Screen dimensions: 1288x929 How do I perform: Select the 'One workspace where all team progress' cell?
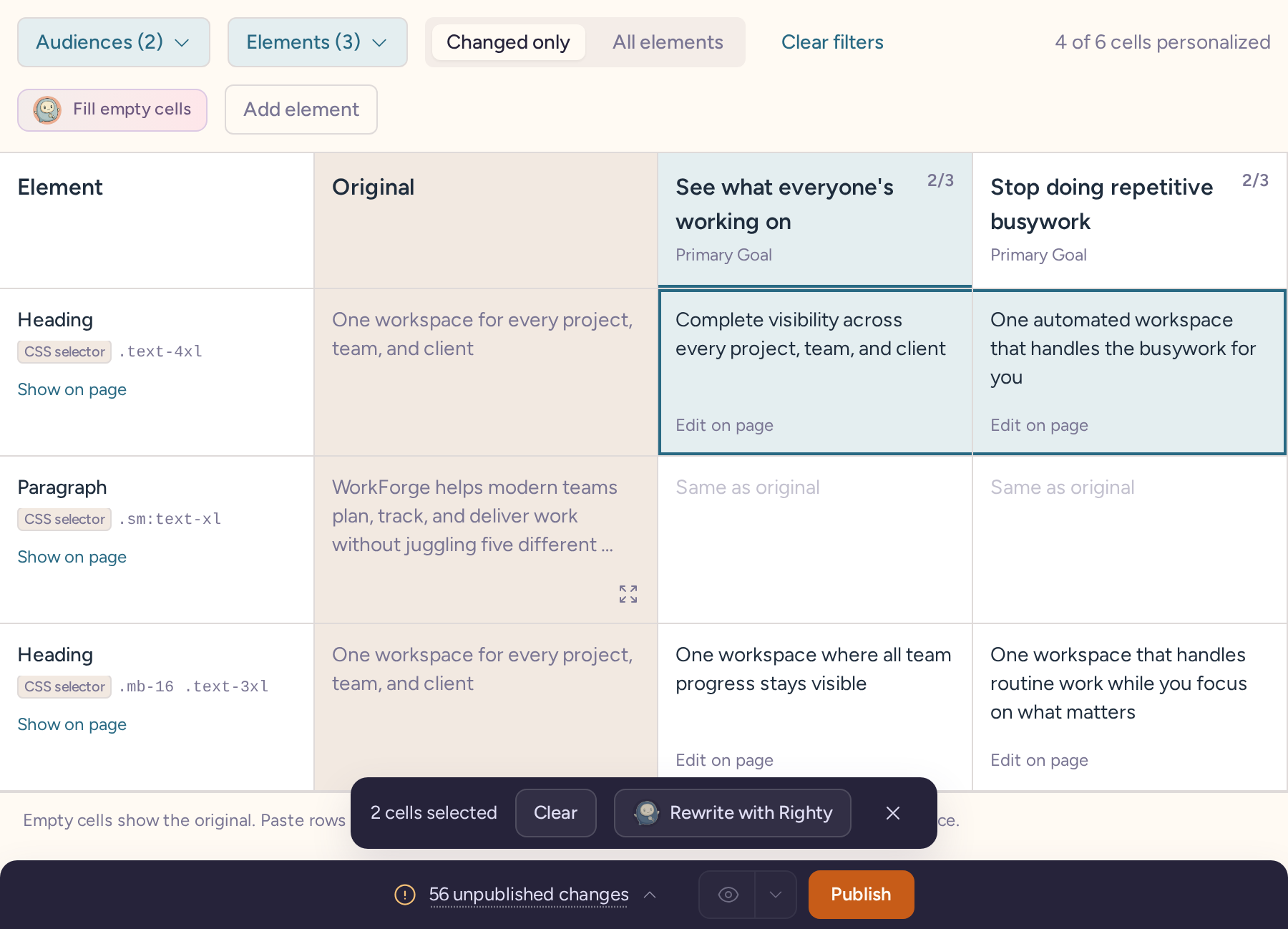815,707
